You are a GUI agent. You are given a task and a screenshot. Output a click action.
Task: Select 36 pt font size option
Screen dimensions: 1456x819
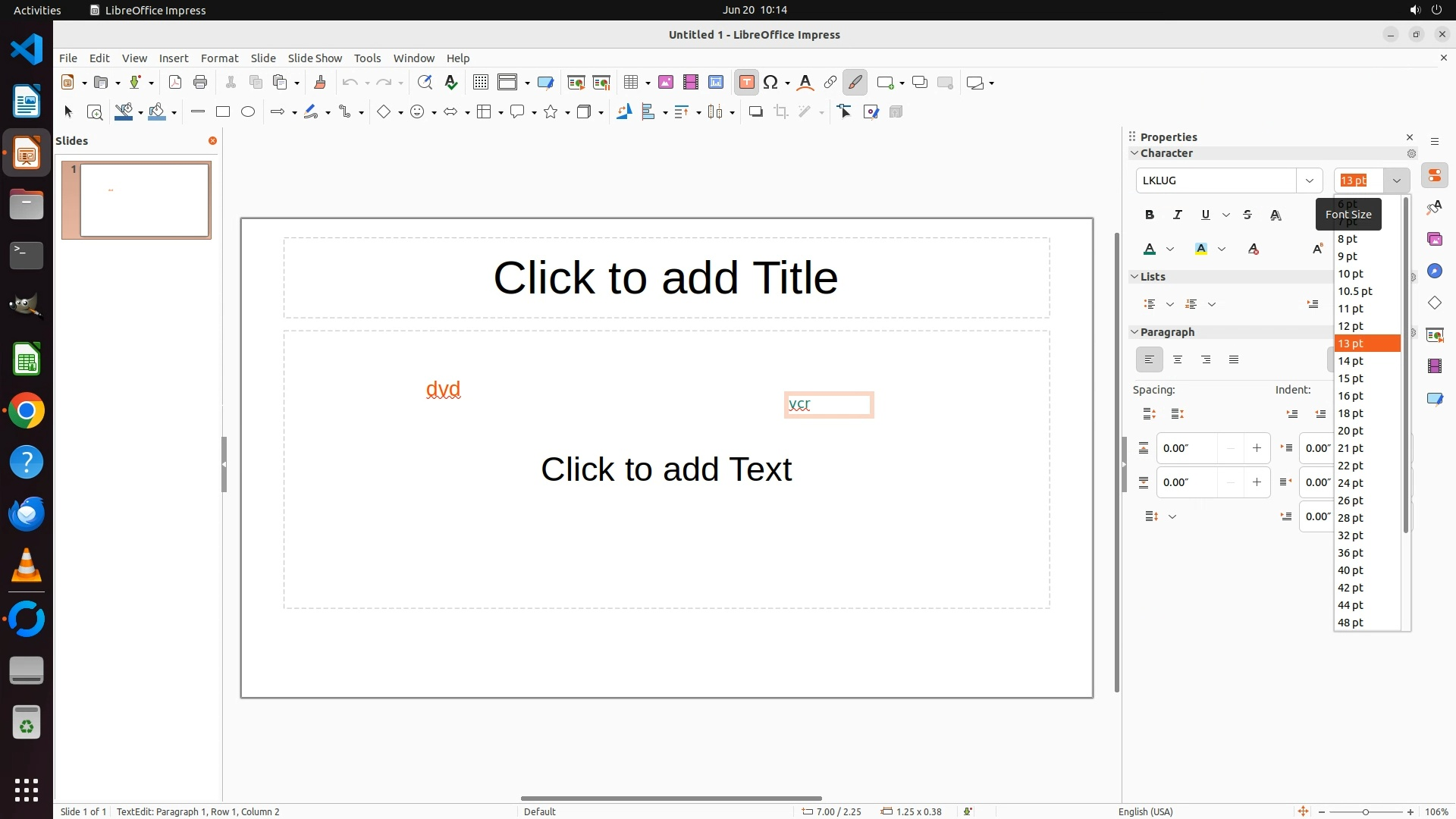pos(1350,553)
